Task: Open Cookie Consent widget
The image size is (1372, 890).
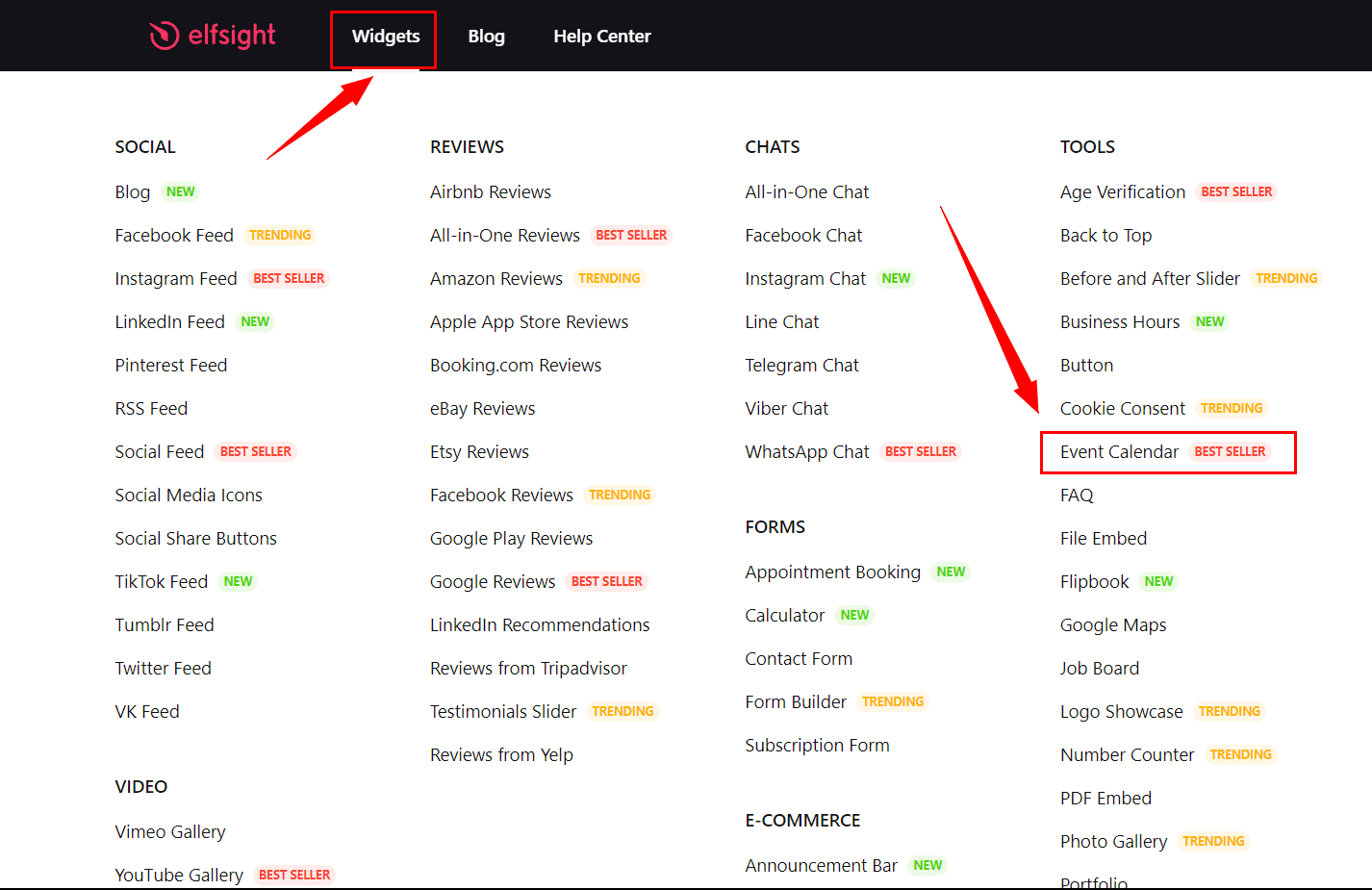Action: click(1123, 409)
